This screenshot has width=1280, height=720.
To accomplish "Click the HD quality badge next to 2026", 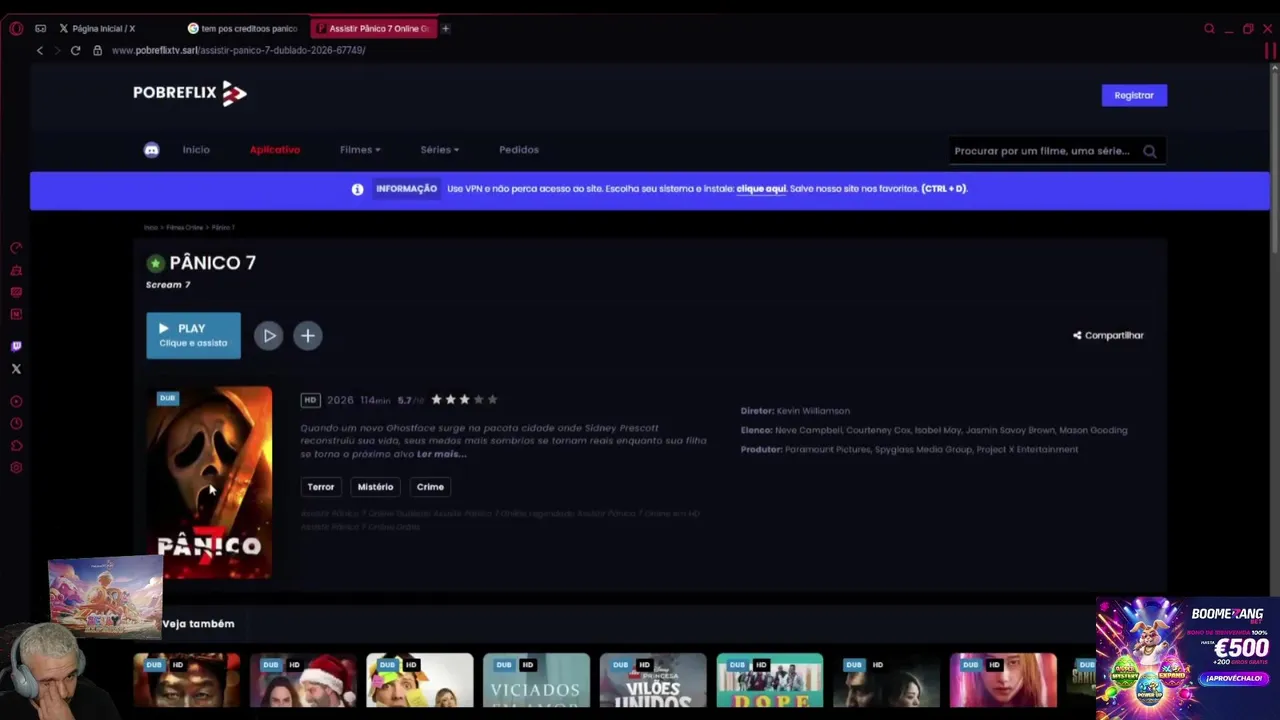I will coord(310,400).
